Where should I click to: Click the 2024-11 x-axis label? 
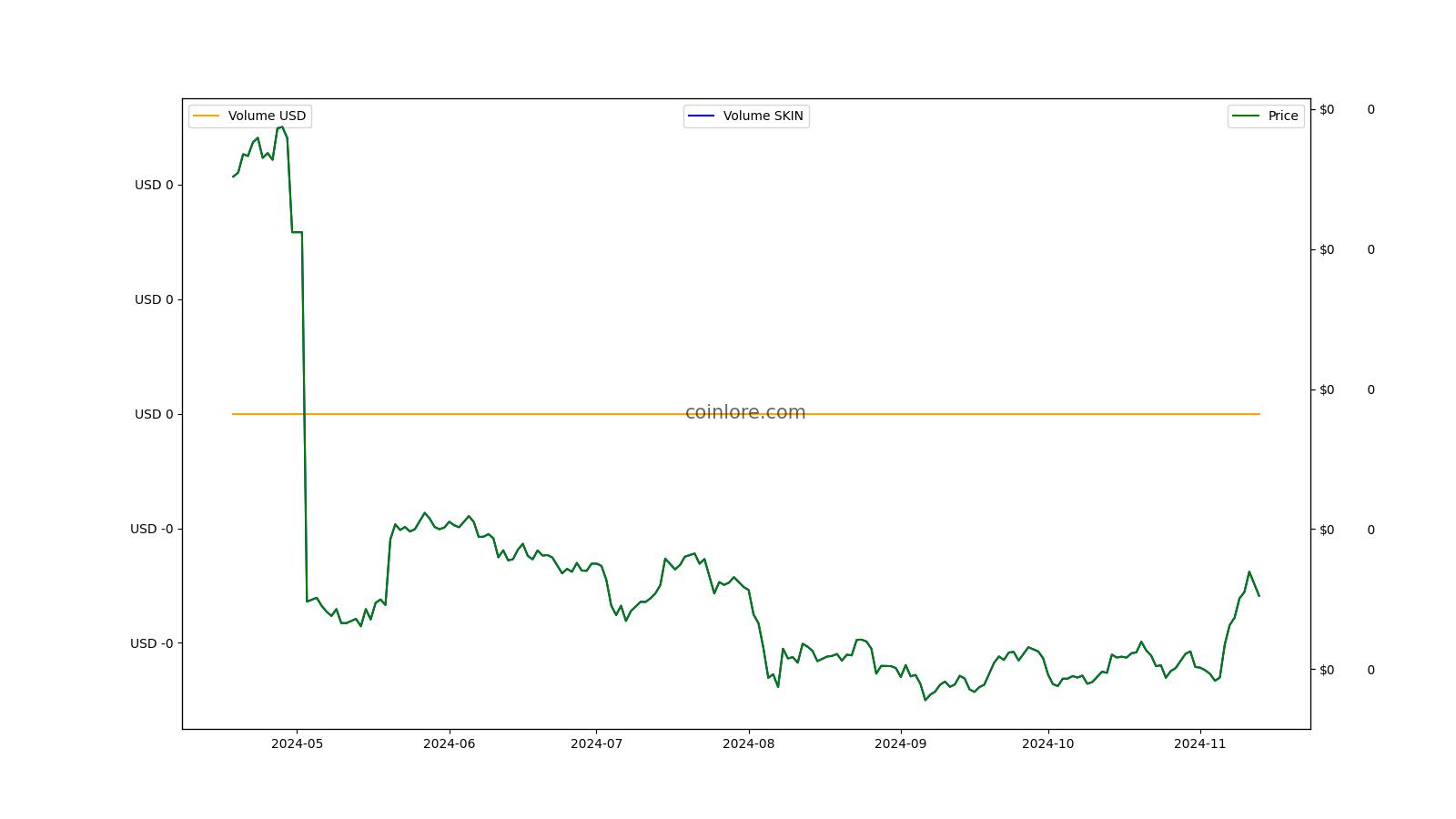click(x=1199, y=743)
